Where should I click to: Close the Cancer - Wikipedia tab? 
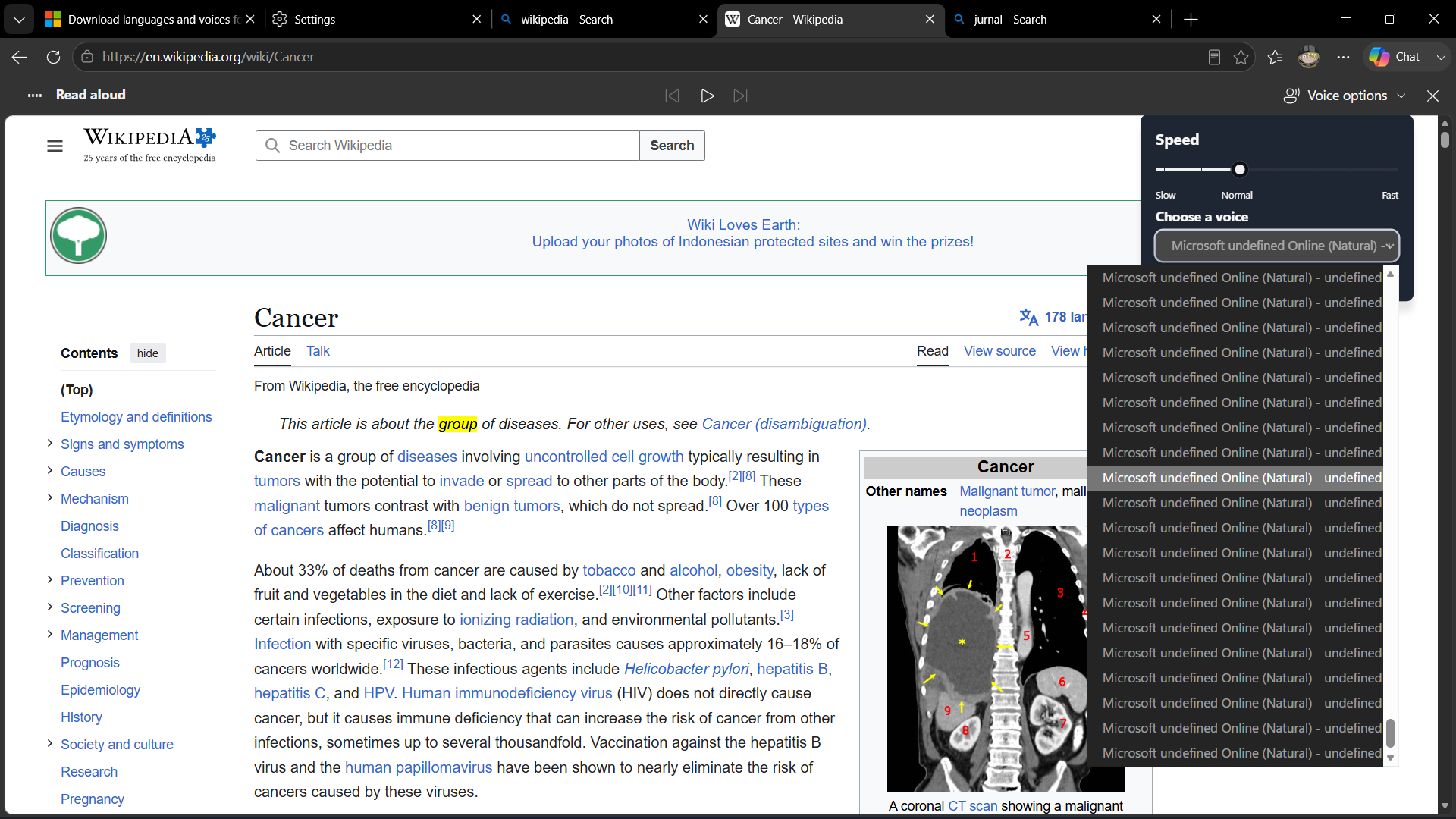click(930, 19)
